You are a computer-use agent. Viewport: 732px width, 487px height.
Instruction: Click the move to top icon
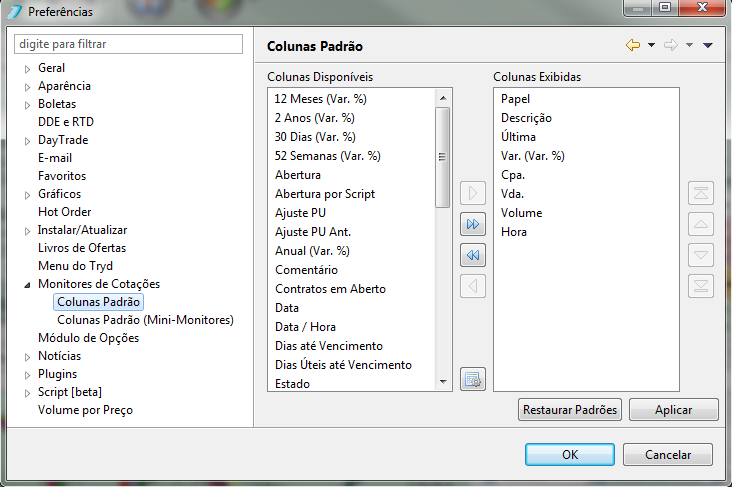(701, 193)
